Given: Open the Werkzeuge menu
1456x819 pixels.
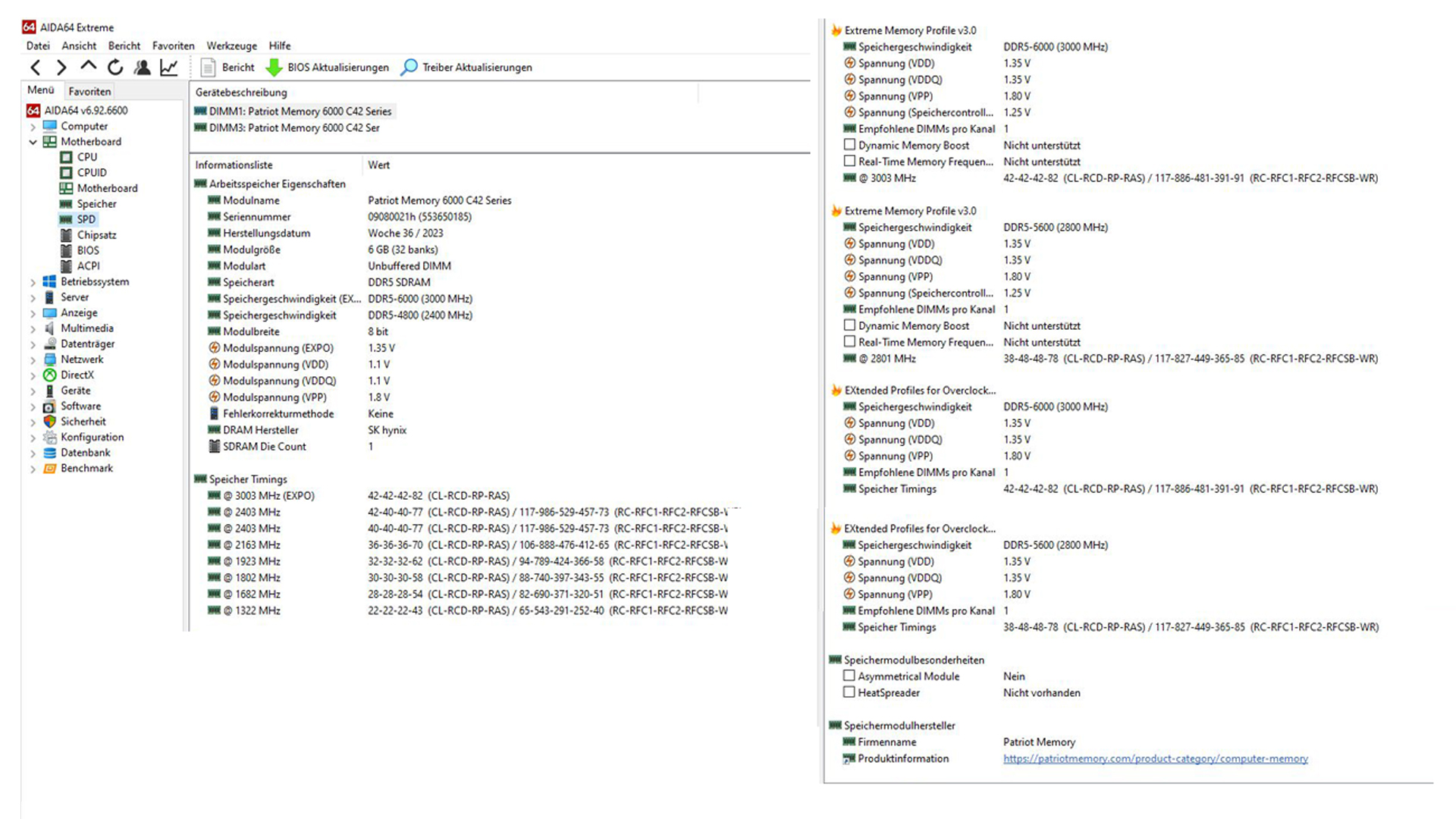Looking at the screenshot, I should 231,45.
